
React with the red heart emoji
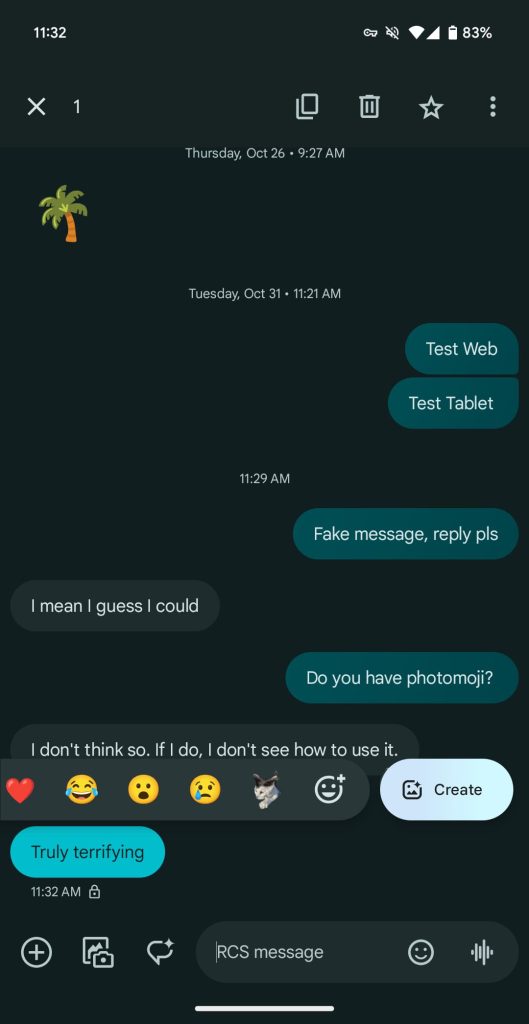point(20,791)
